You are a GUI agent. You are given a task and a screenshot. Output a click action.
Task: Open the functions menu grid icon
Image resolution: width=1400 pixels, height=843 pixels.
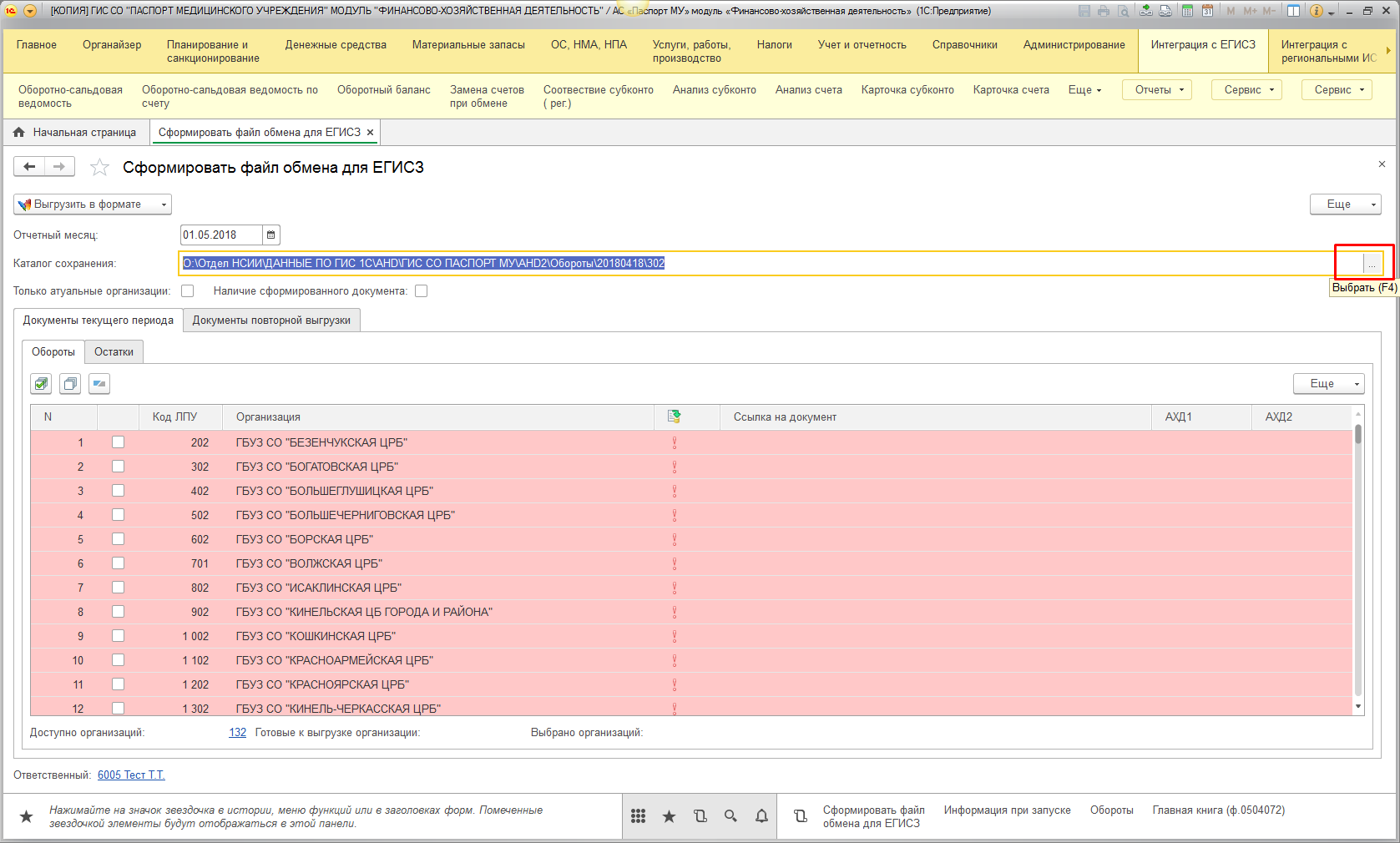pyautogui.click(x=638, y=816)
